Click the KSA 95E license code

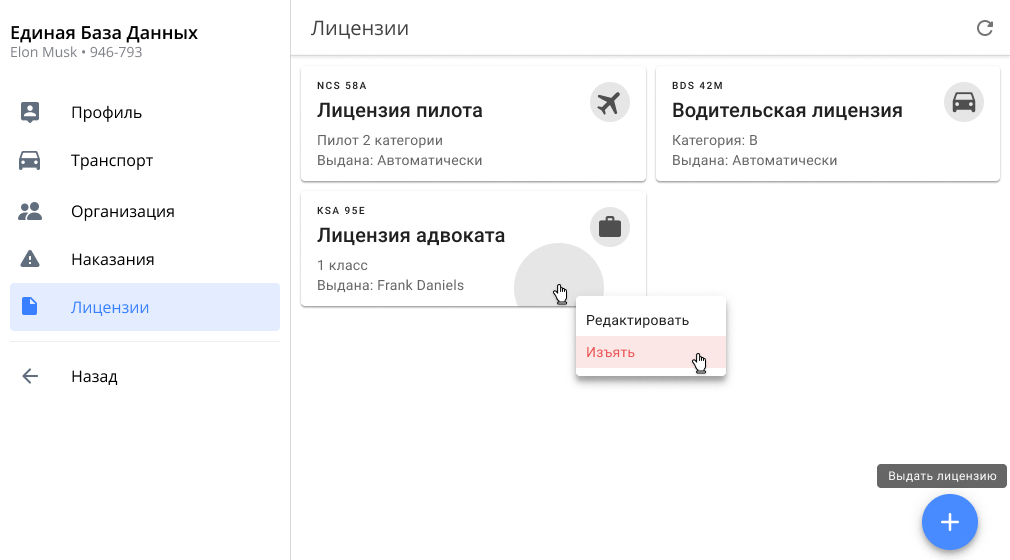[x=341, y=211]
